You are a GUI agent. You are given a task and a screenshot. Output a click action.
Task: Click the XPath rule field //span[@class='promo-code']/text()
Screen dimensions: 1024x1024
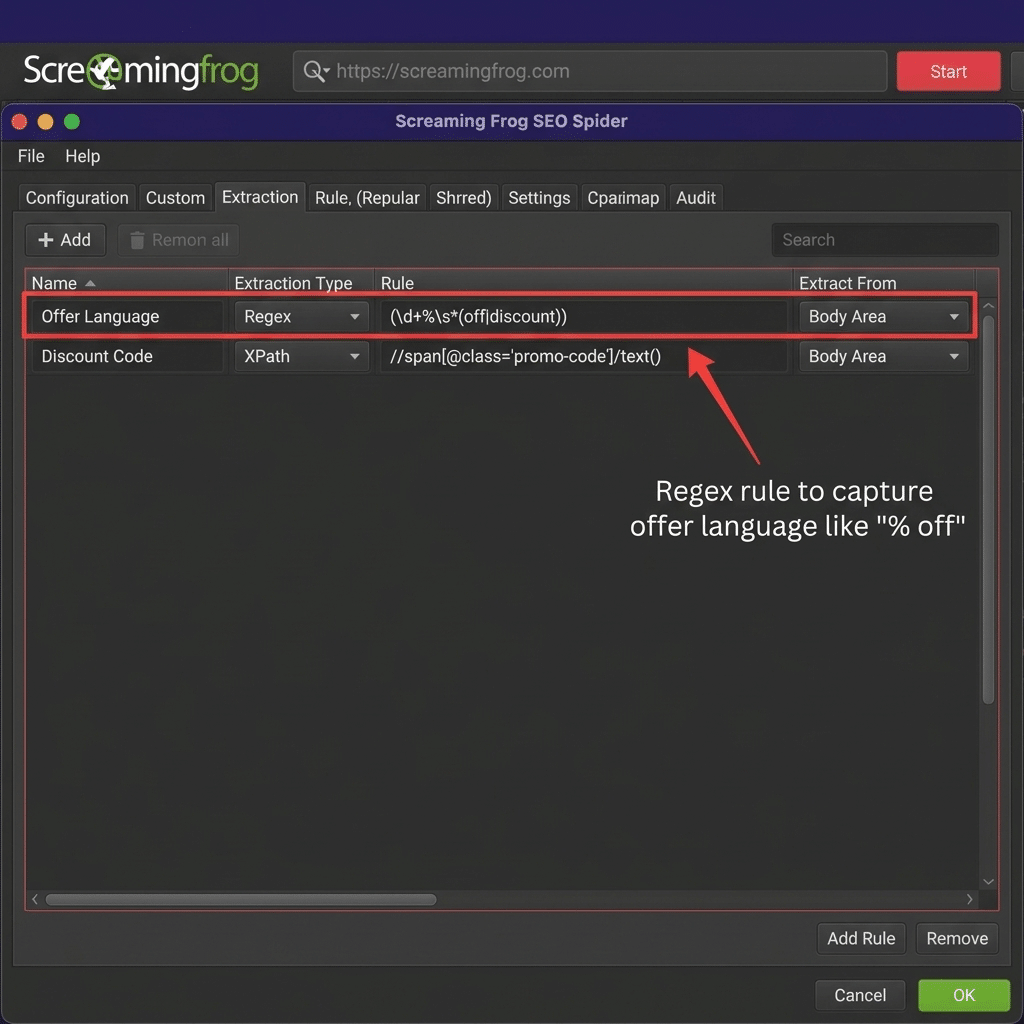point(583,357)
